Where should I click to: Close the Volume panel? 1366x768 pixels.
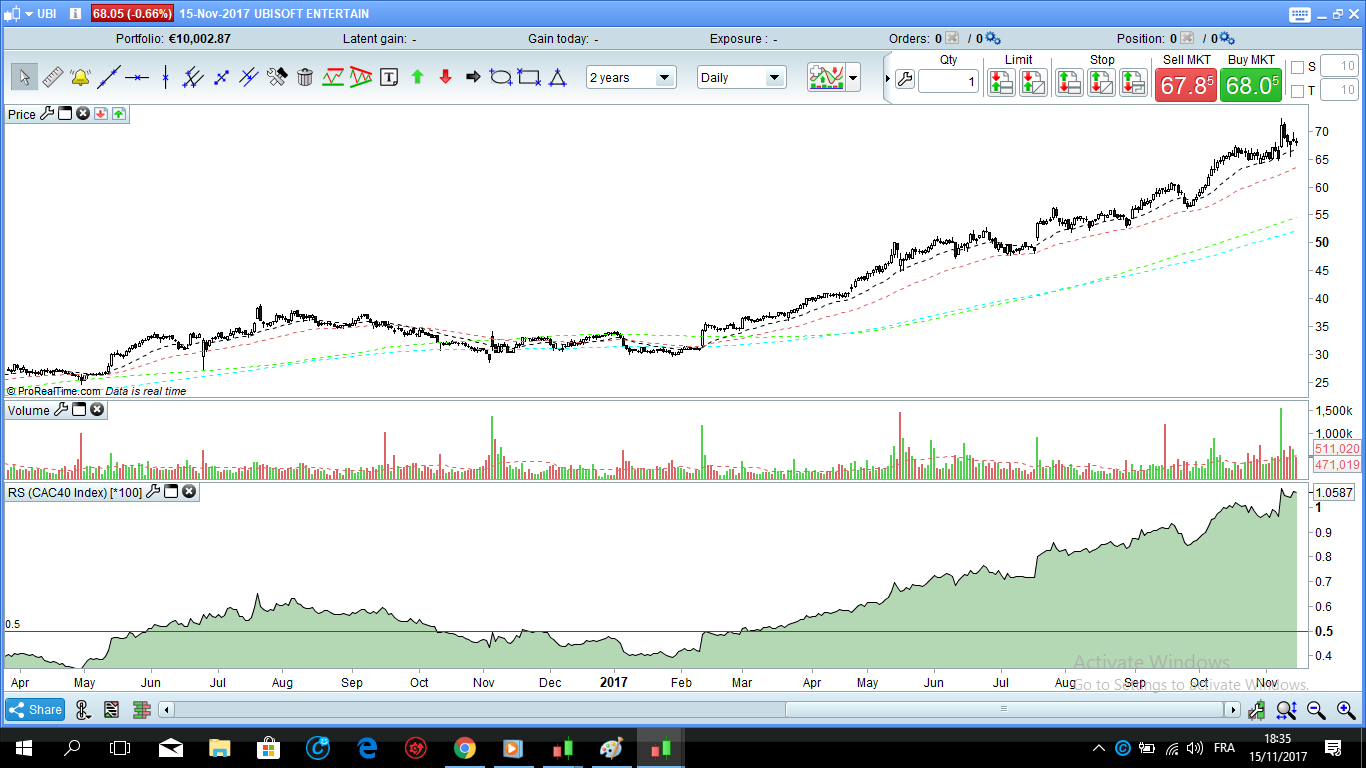(97, 410)
